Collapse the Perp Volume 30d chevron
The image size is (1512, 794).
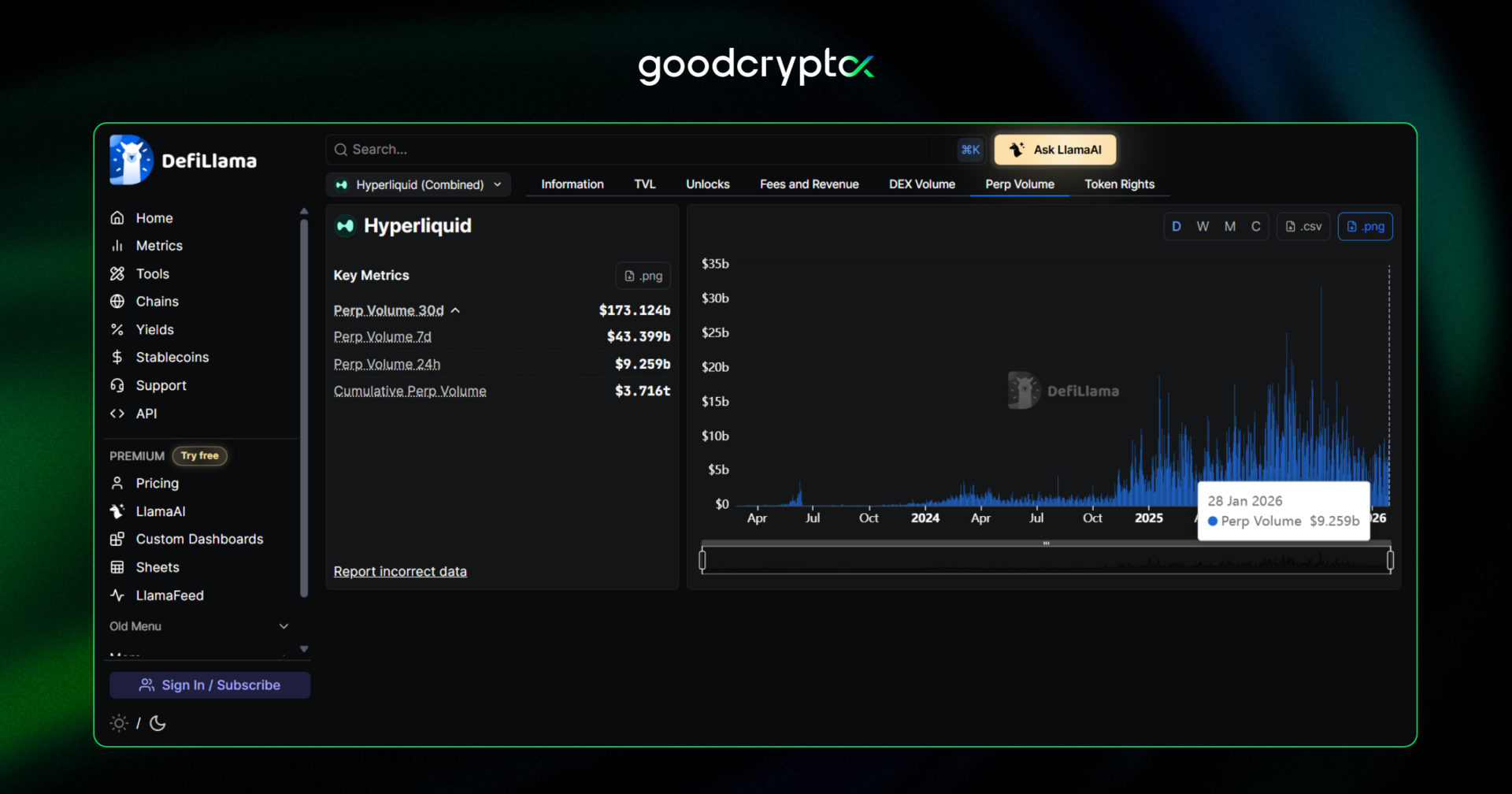pyautogui.click(x=455, y=310)
